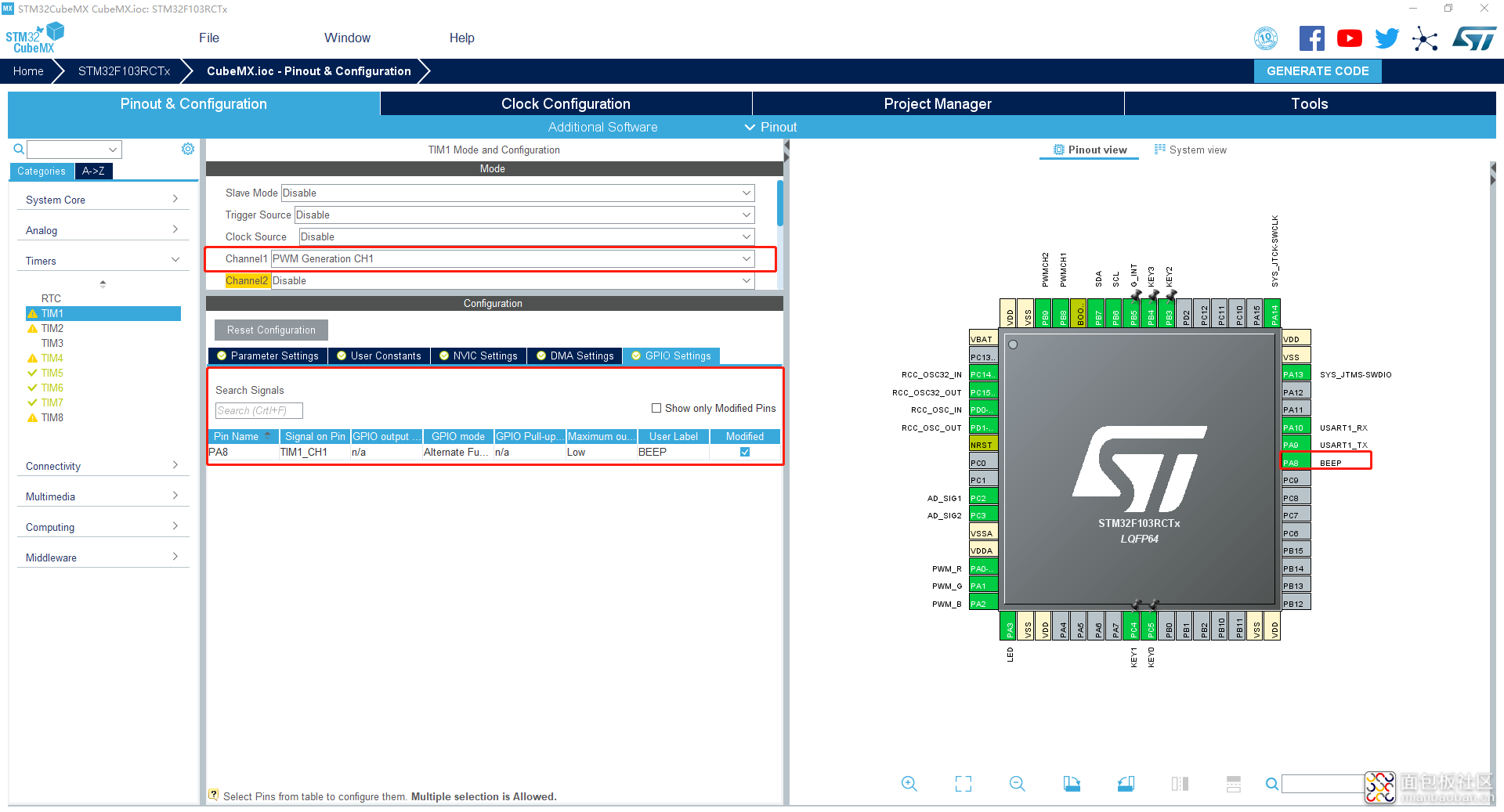Zoom out of the chip pinout view
Image resolution: width=1504 pixels, height=812 pixels.
(x=1017, y=784)
